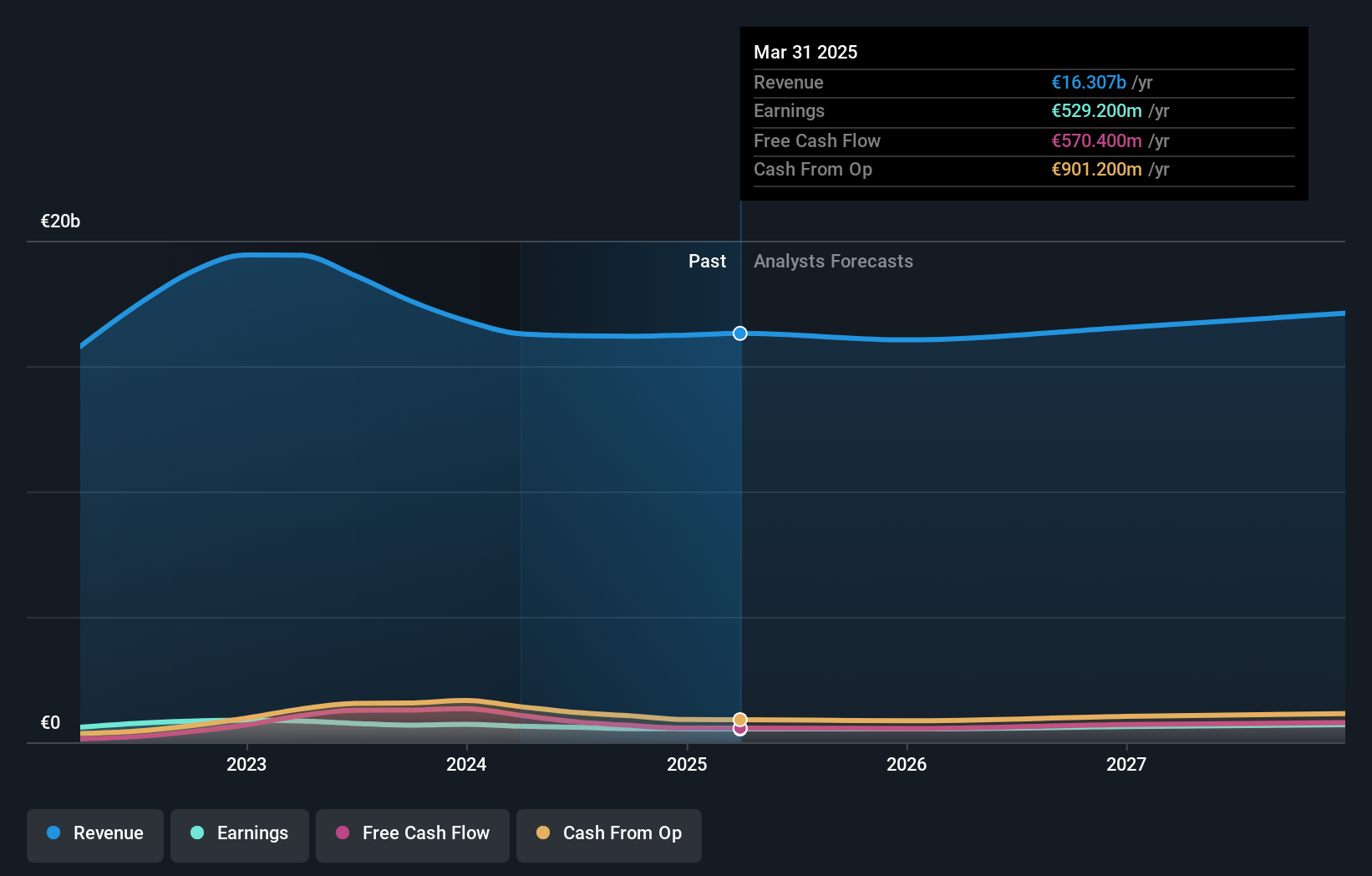Expand the Mar 31 2025 tooltip details
The height and width of the screenshot is (876, 1372).
point(805,52)
